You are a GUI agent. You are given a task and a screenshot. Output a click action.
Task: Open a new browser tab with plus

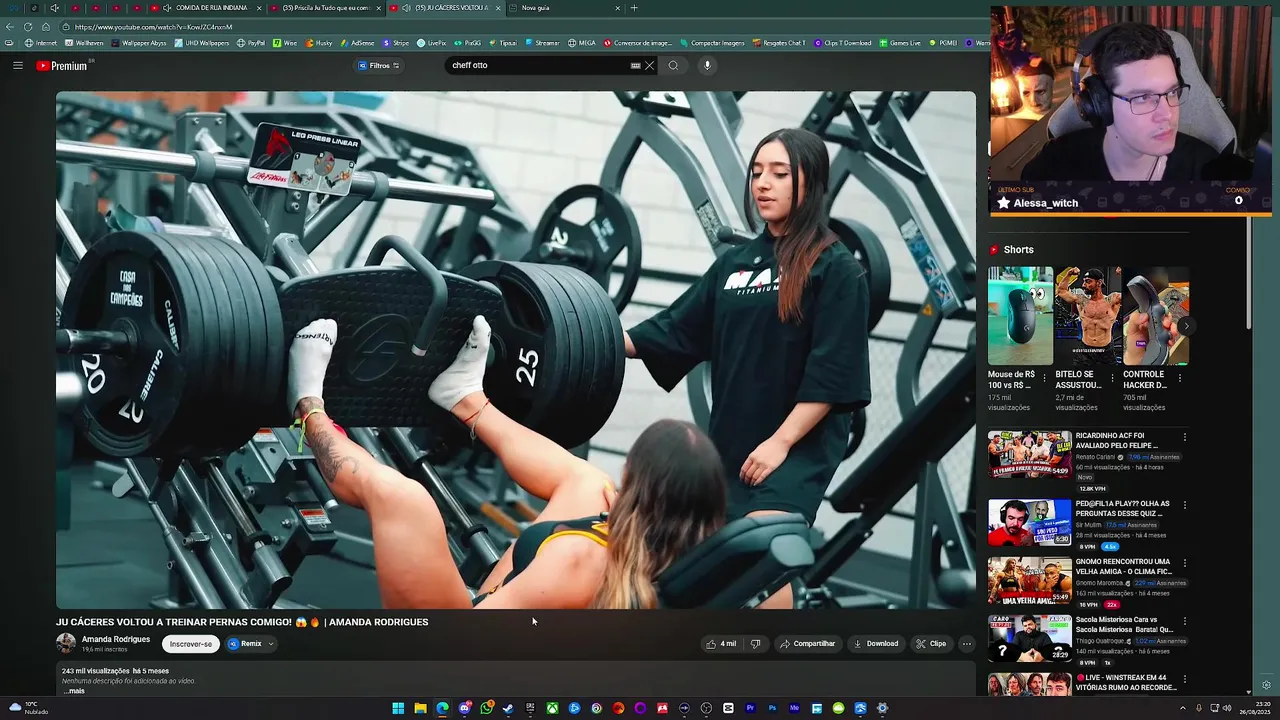(x=633, y=8)
